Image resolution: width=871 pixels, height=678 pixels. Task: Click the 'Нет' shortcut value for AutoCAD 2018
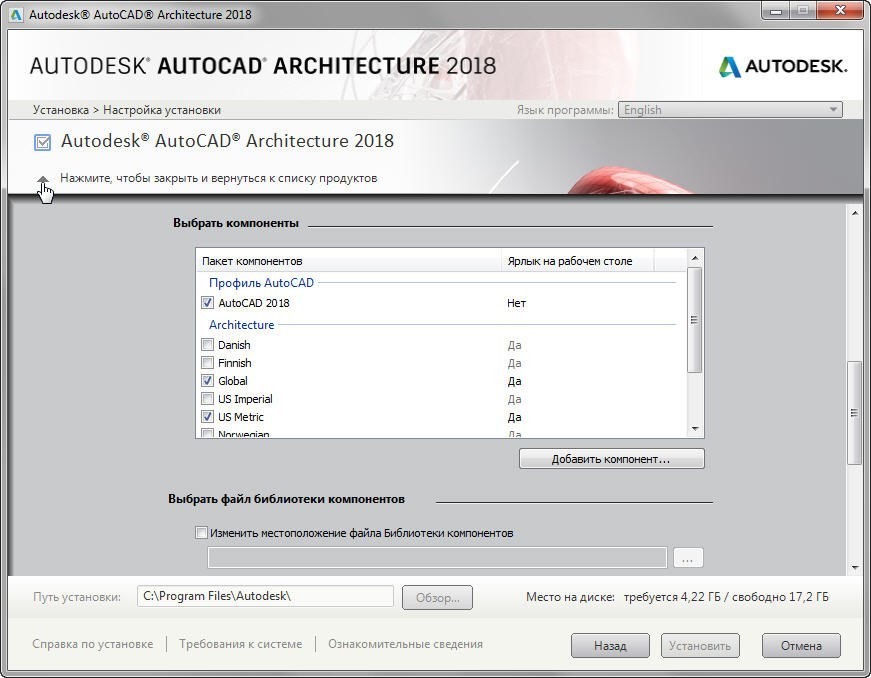pos(517,303)
